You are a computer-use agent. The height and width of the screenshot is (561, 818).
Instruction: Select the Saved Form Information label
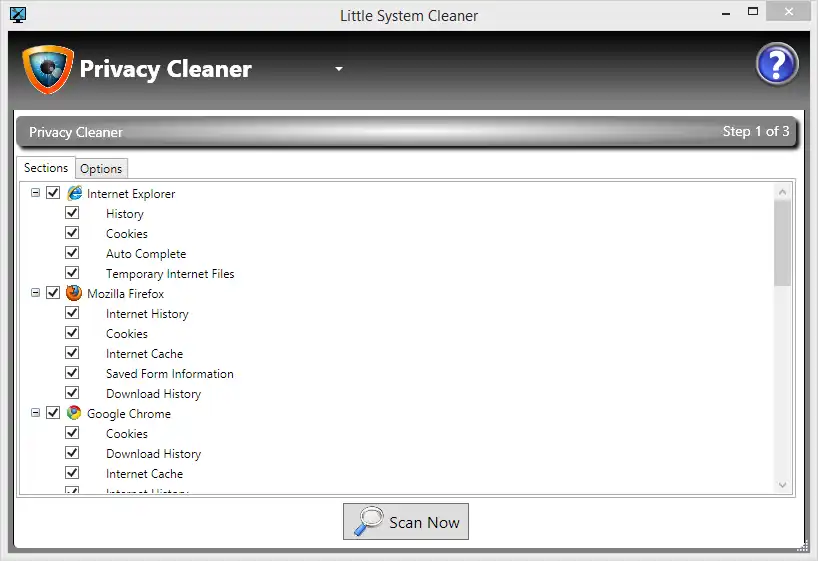[170, 374]
